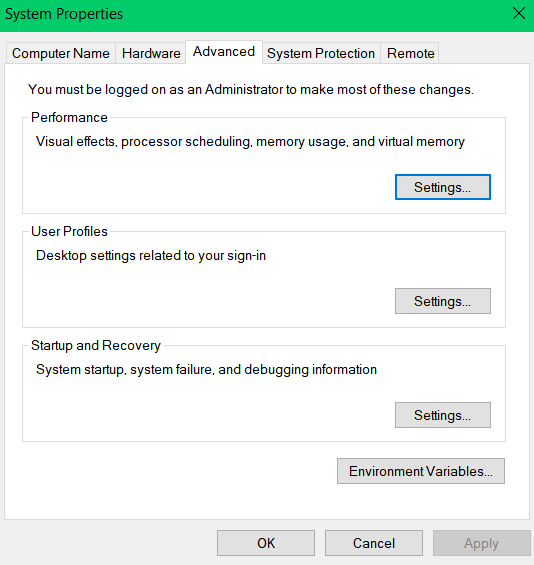Click the Administrator logon notice text

tap(251, 89)
